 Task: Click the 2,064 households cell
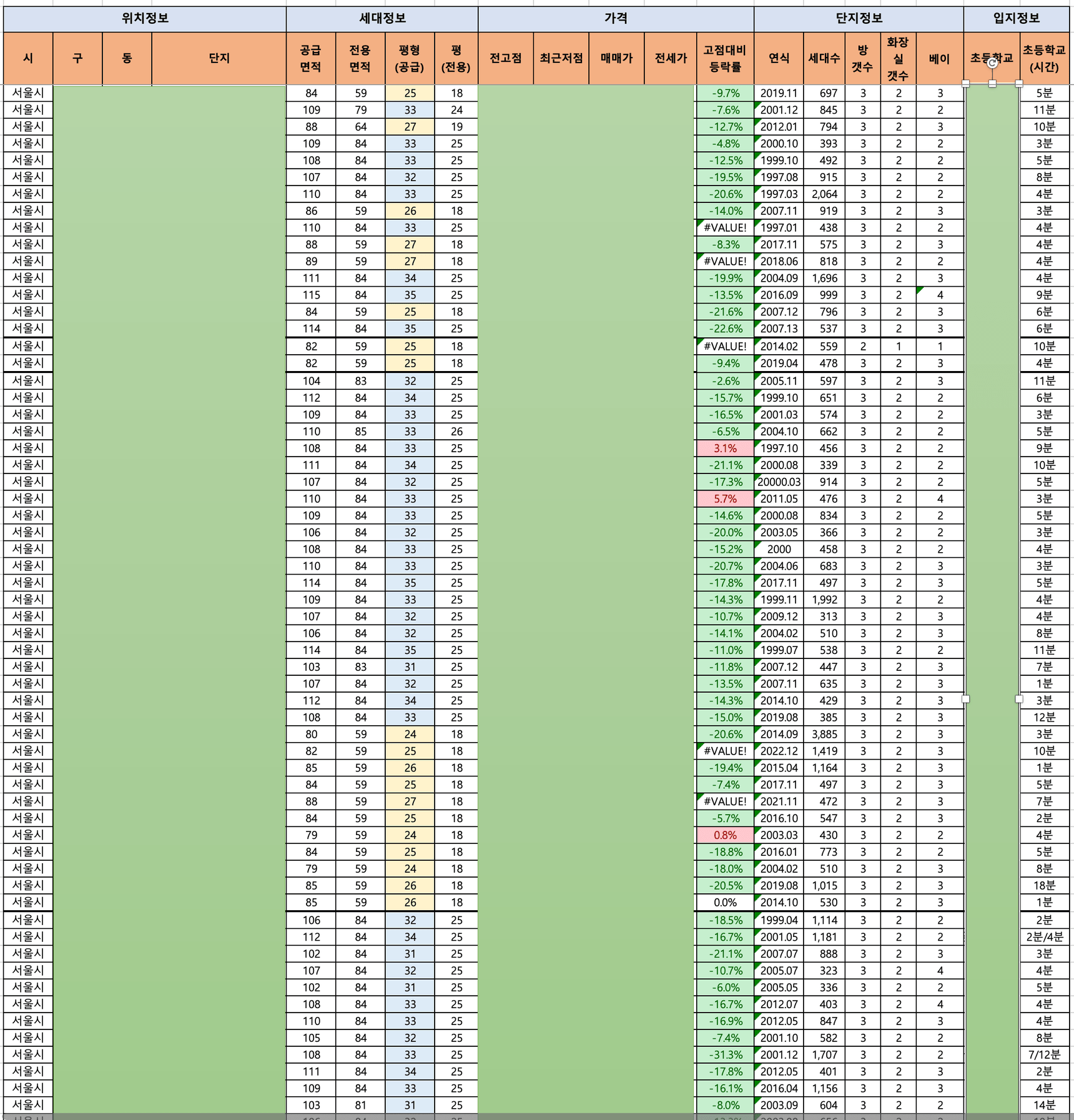[824, 194]
